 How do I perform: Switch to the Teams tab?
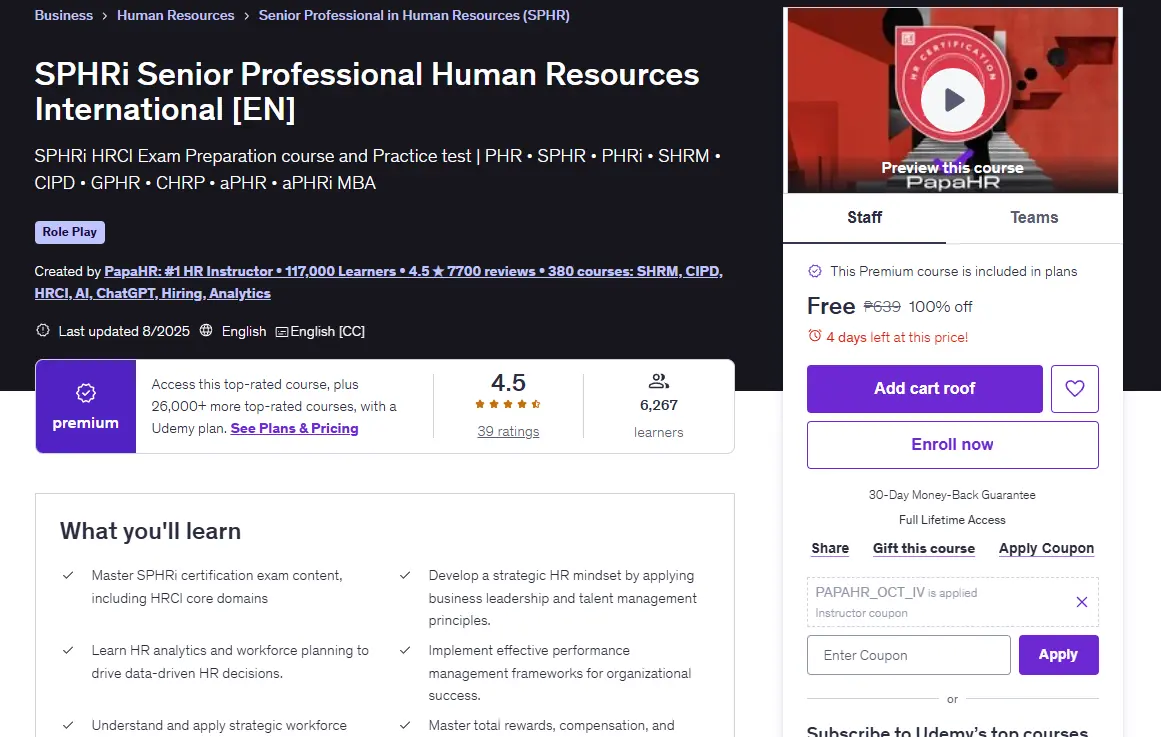coord(1034,218)
